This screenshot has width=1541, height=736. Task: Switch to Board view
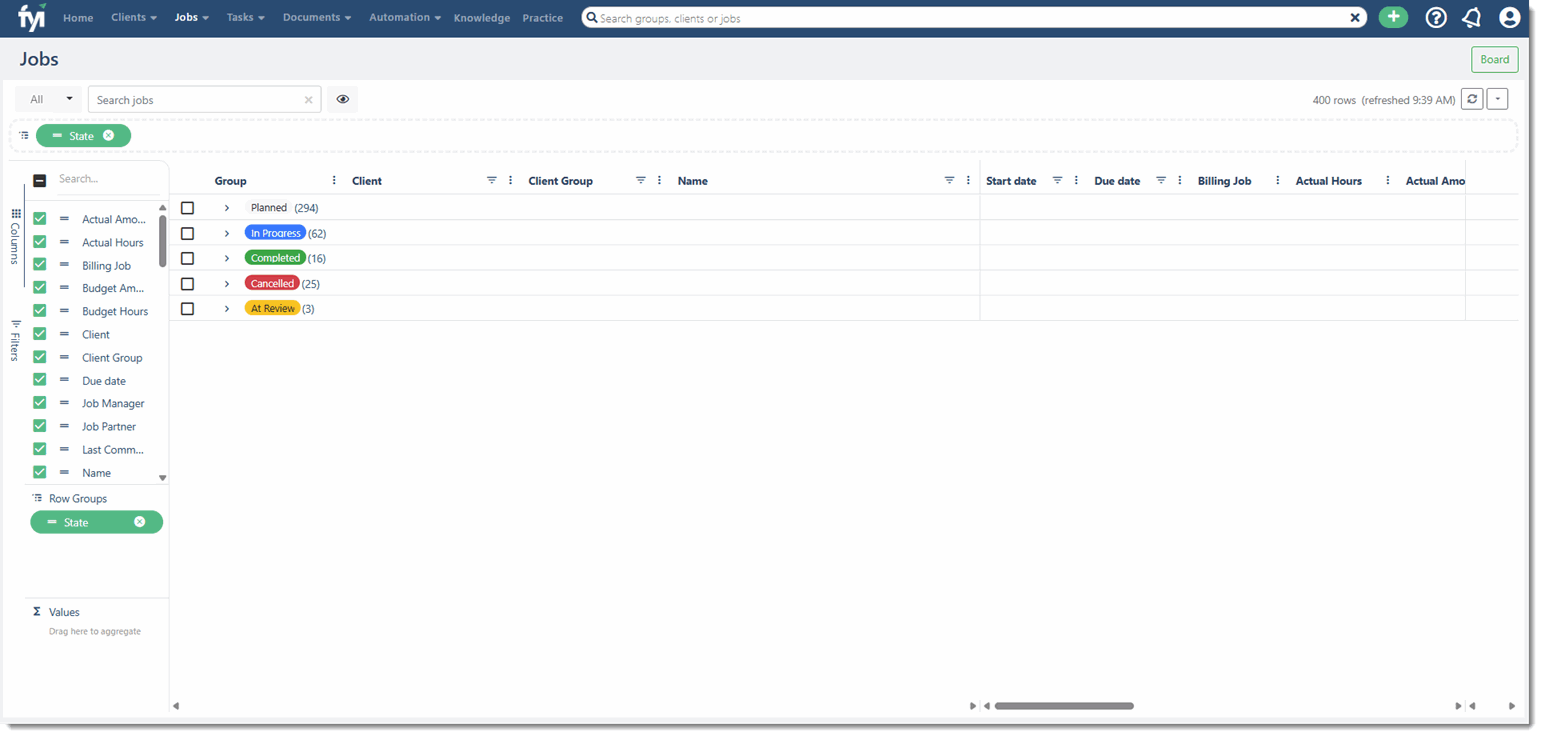pyautogui.click(x=1495, y=60)
